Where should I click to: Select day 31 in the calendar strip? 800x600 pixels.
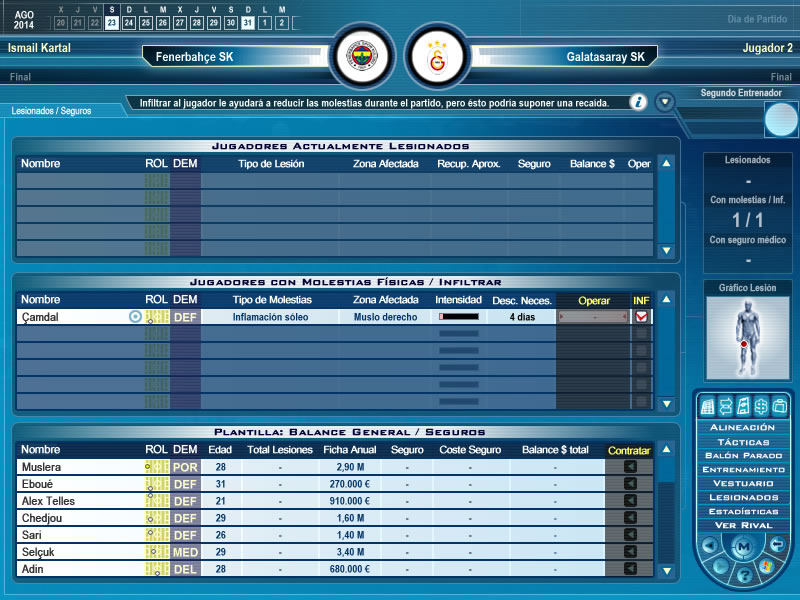pos(247,23)
